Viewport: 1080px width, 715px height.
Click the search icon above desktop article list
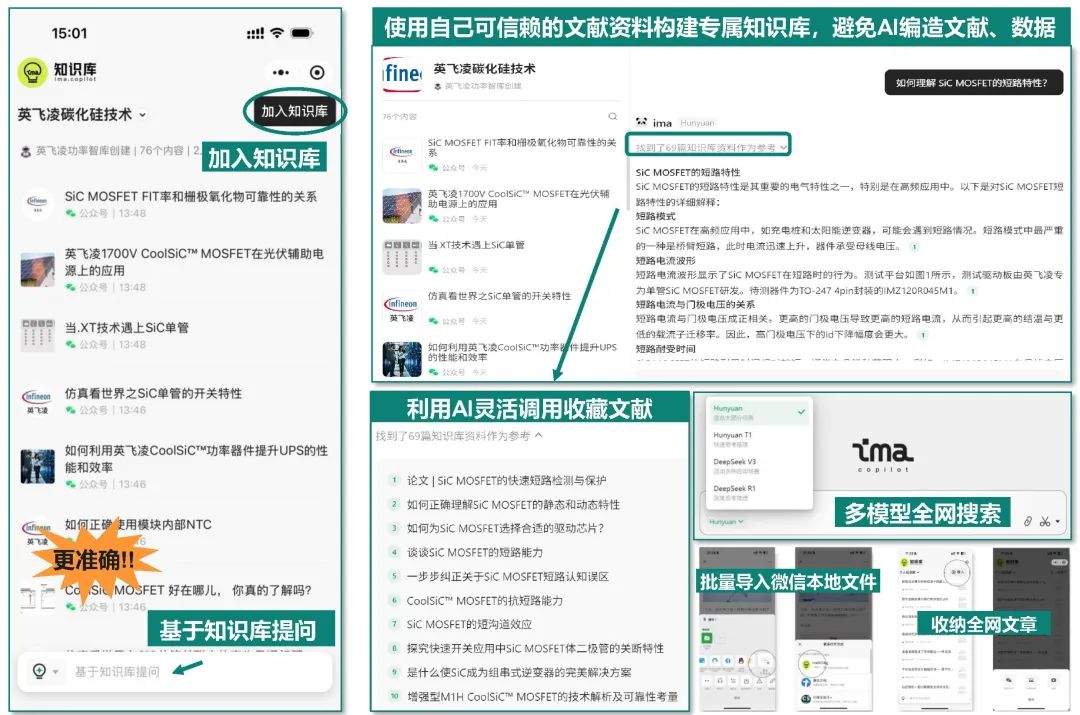click(x=612, y=116)
